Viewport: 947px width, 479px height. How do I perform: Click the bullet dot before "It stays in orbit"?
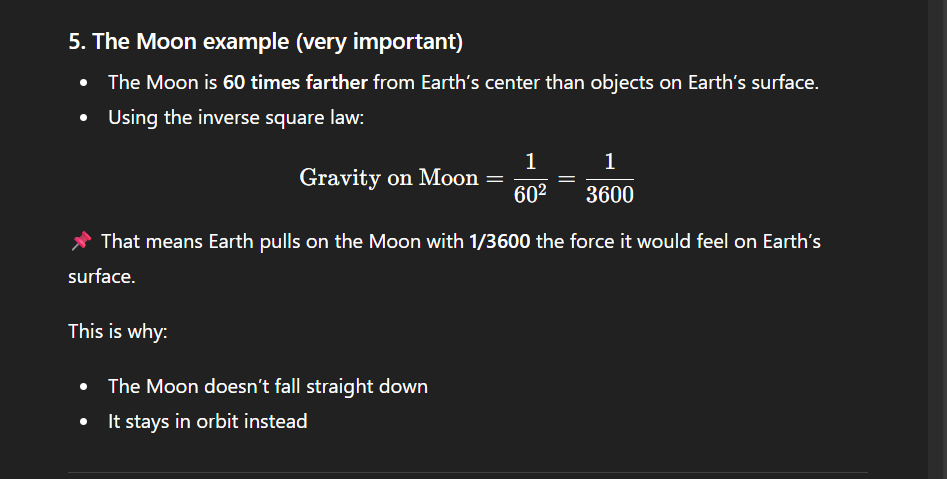pyautogui.click(x=87, y=422)
